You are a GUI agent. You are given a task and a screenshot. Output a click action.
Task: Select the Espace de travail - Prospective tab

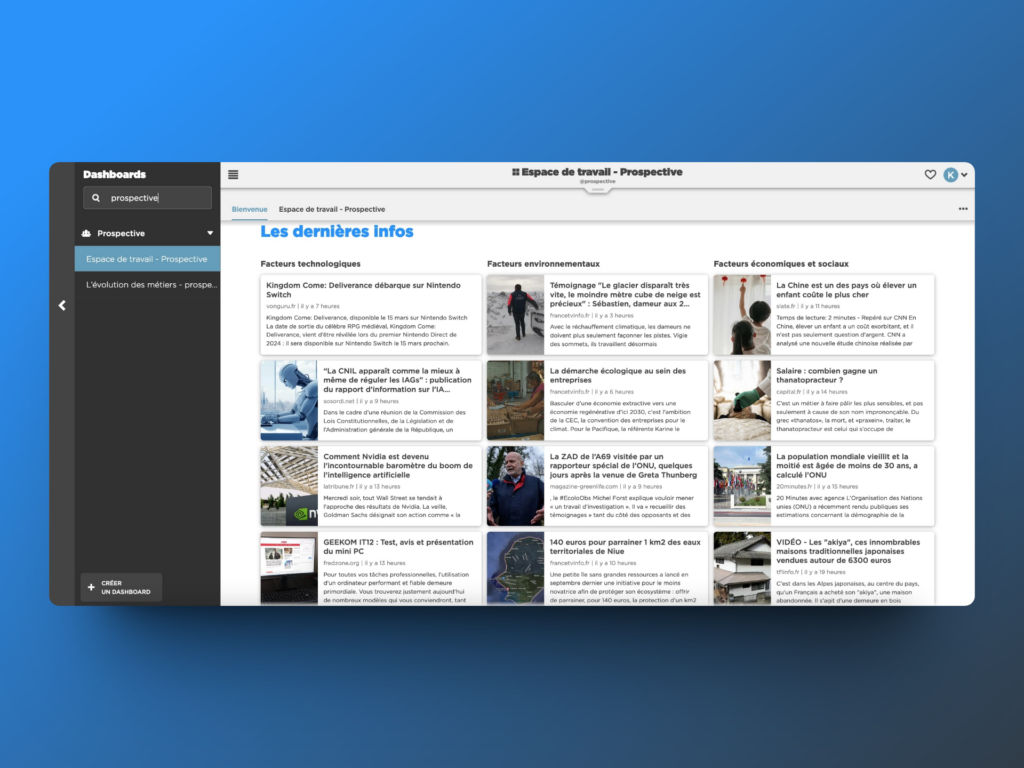point(332,209)
